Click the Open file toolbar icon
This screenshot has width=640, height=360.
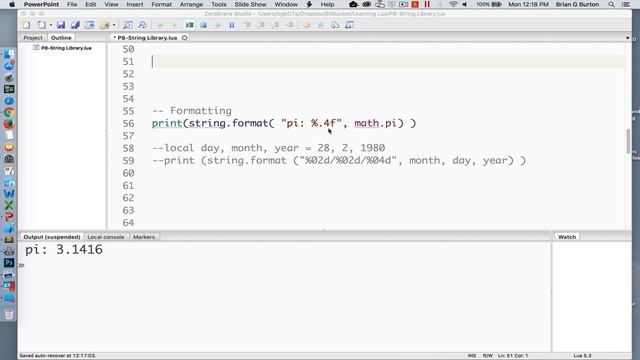[41, 25]
